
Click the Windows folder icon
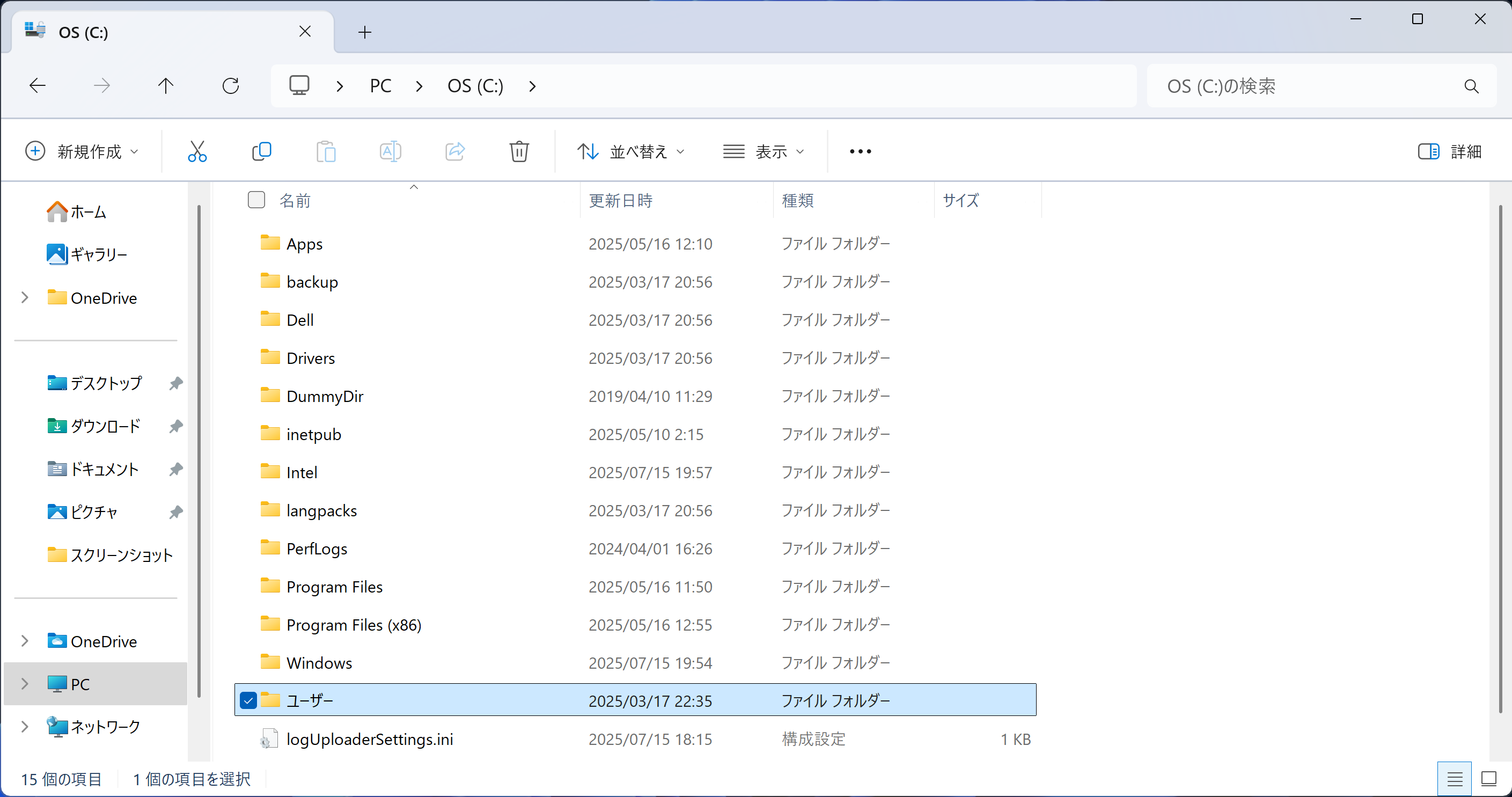click(270, 662)
